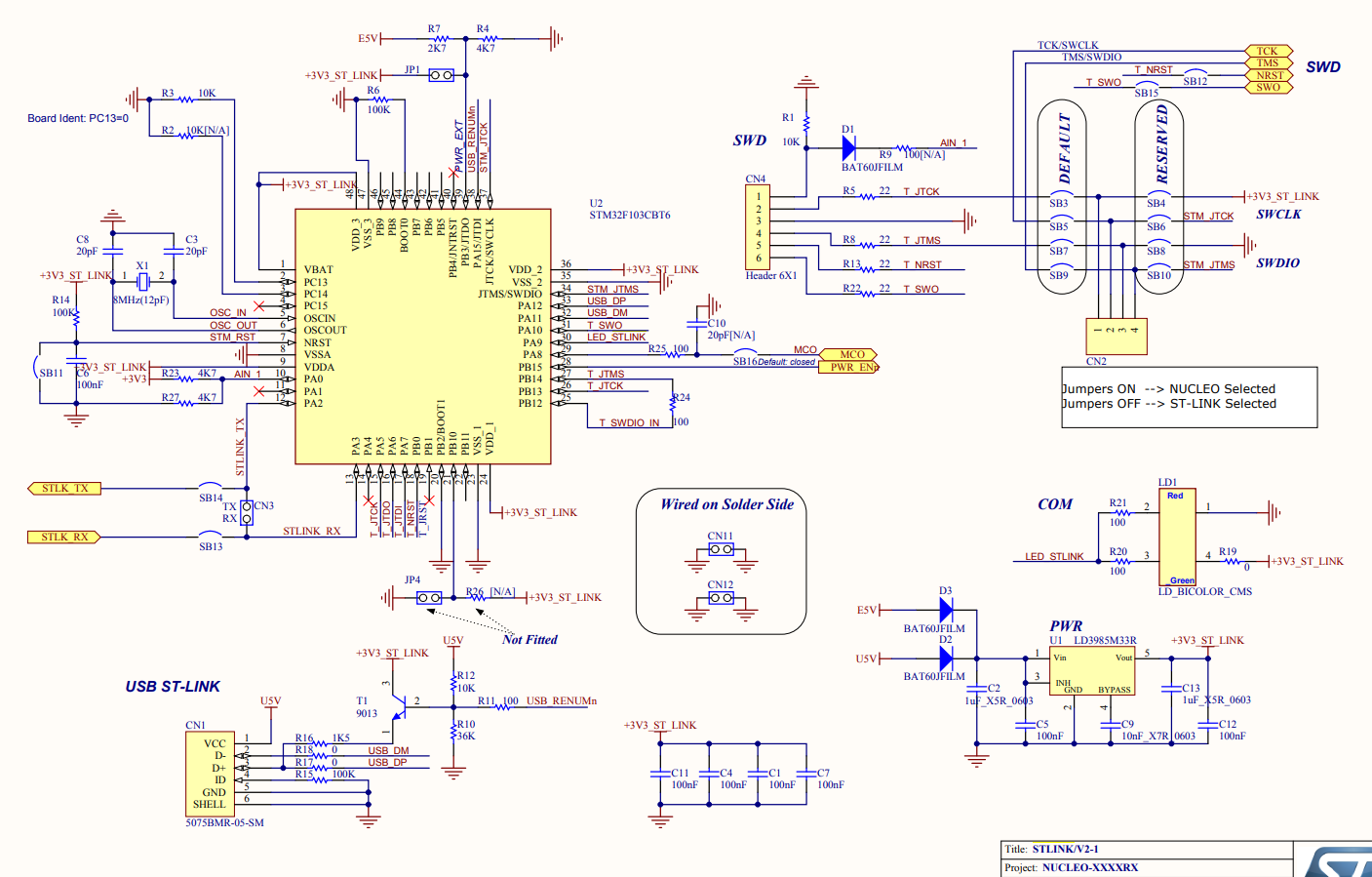Click the CN4 six-pin header body
This screenshot has height=877, width=1372.
(x=759, y=227)
